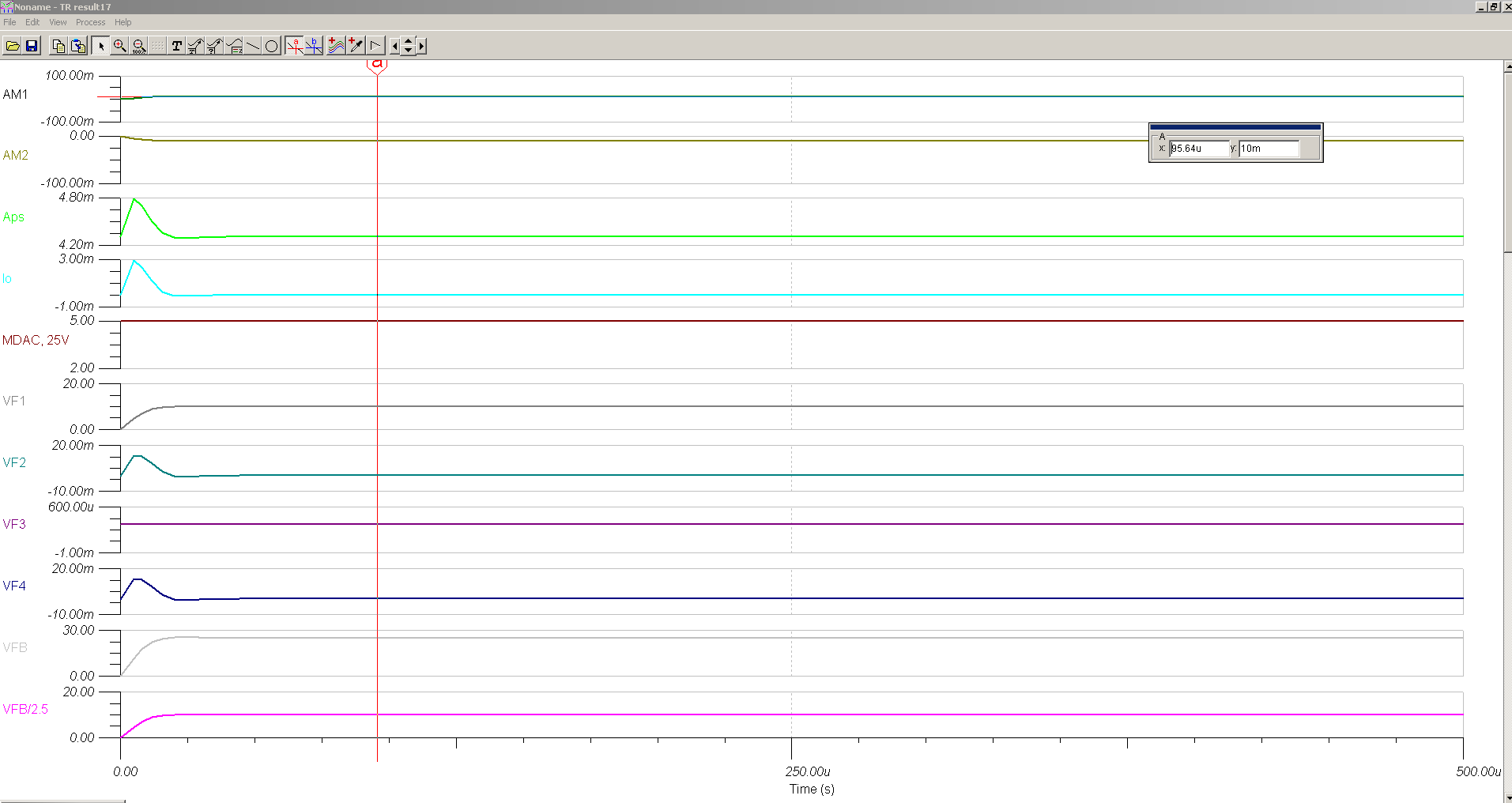Viewport: 1512px width, 803px height.
Task: Select the VFB/2.5 curve label
Action: pyautogui.click(x=25, y=710)
